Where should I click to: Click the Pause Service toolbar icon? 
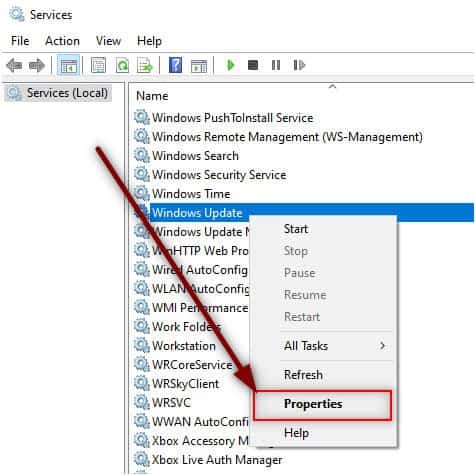(276, 65)
